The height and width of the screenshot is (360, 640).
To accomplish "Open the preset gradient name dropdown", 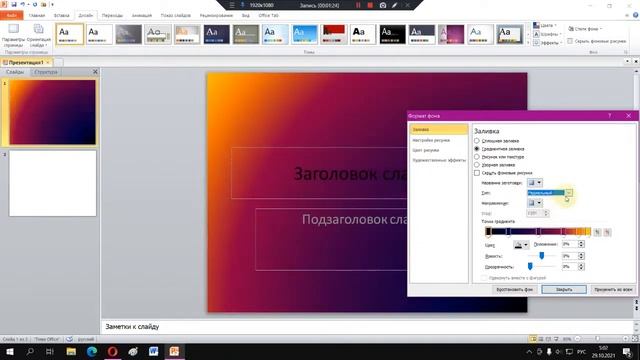I will click(x=535, y=183).
